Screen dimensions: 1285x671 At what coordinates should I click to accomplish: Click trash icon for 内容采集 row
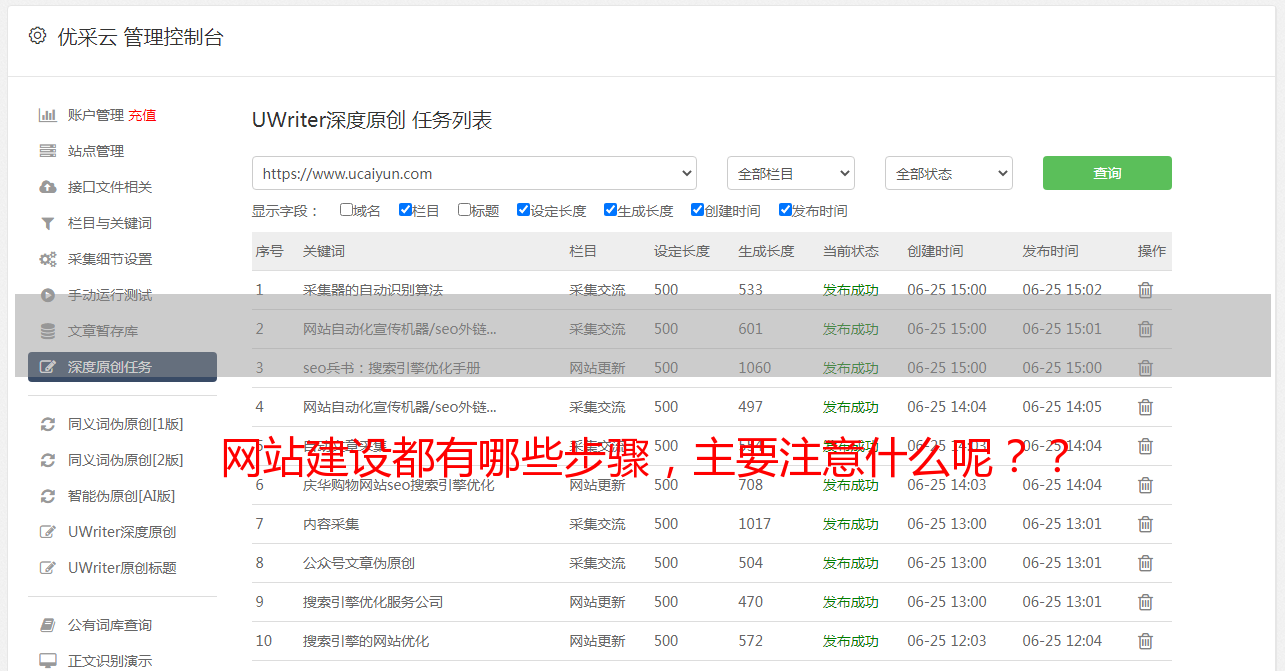pyautogui.click(x=1145, y=524)
